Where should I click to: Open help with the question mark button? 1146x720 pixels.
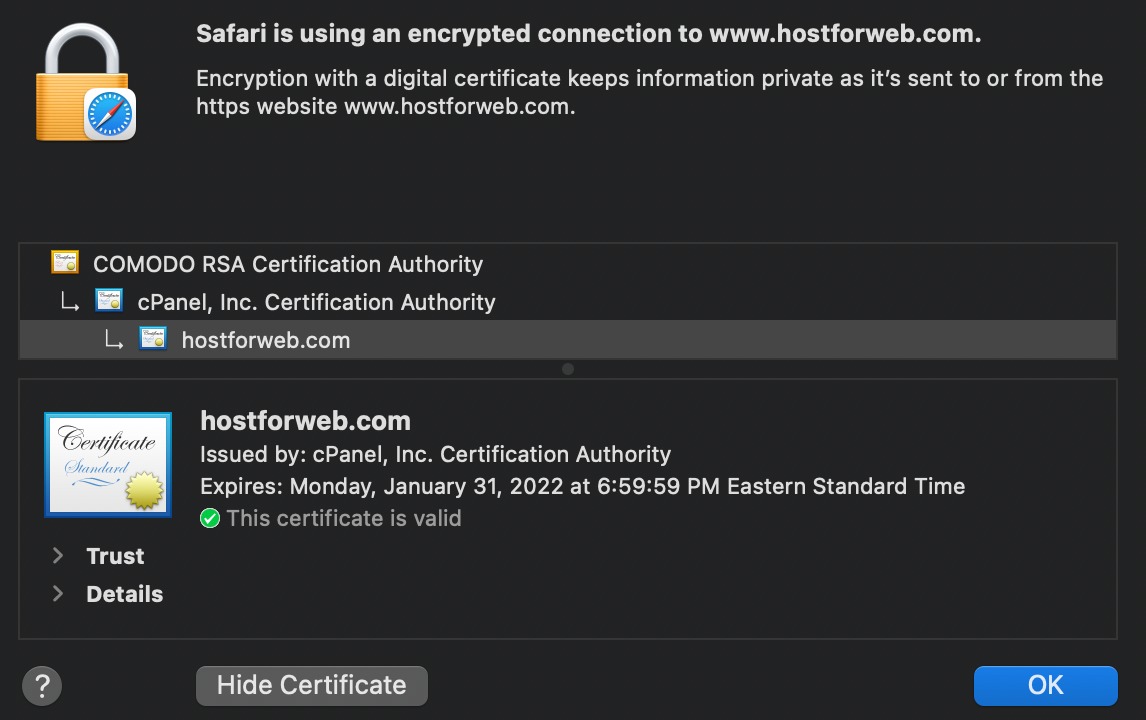[x=42, y=686]
